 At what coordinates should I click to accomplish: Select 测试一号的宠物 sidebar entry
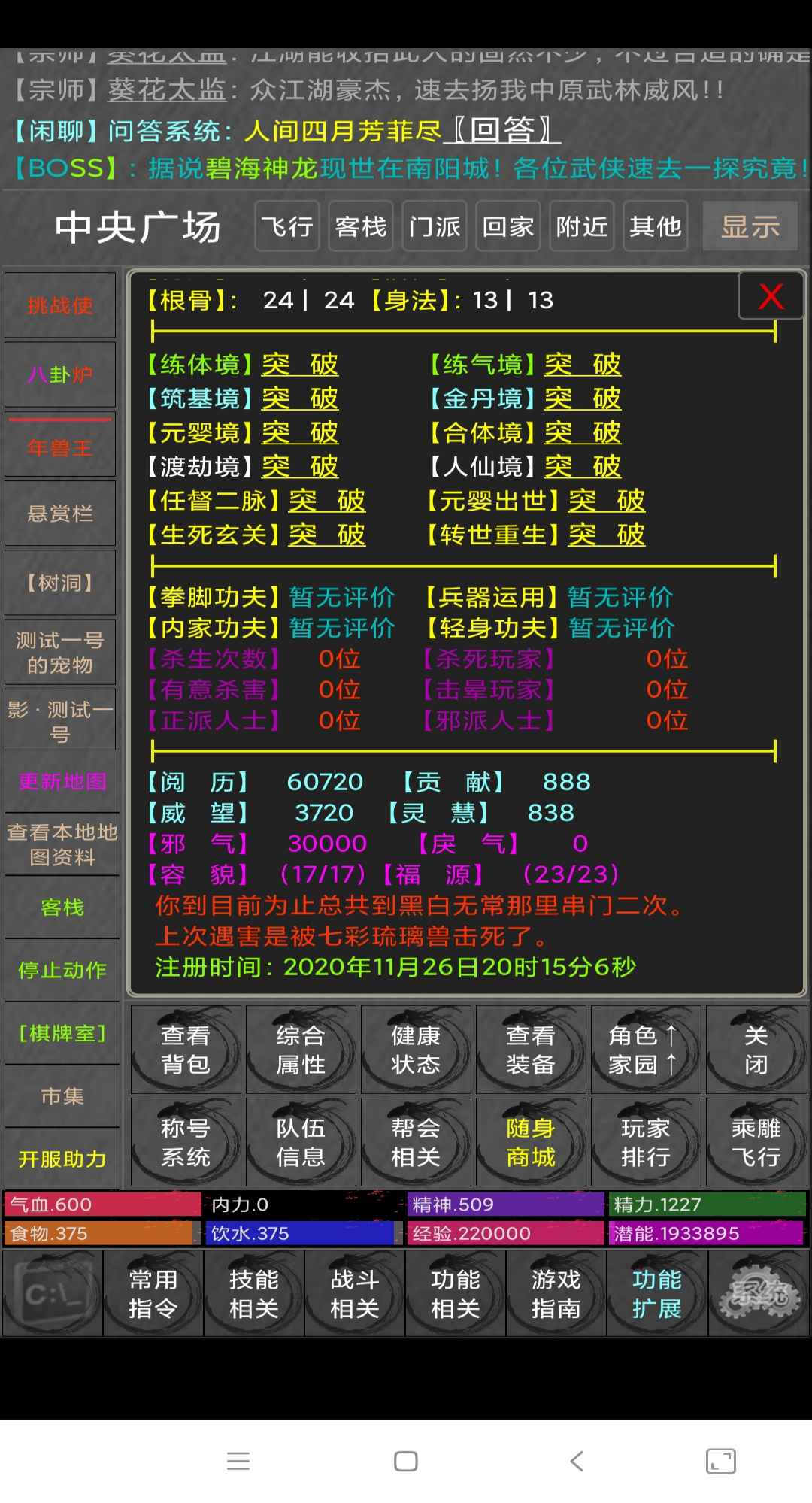point(60,653)
